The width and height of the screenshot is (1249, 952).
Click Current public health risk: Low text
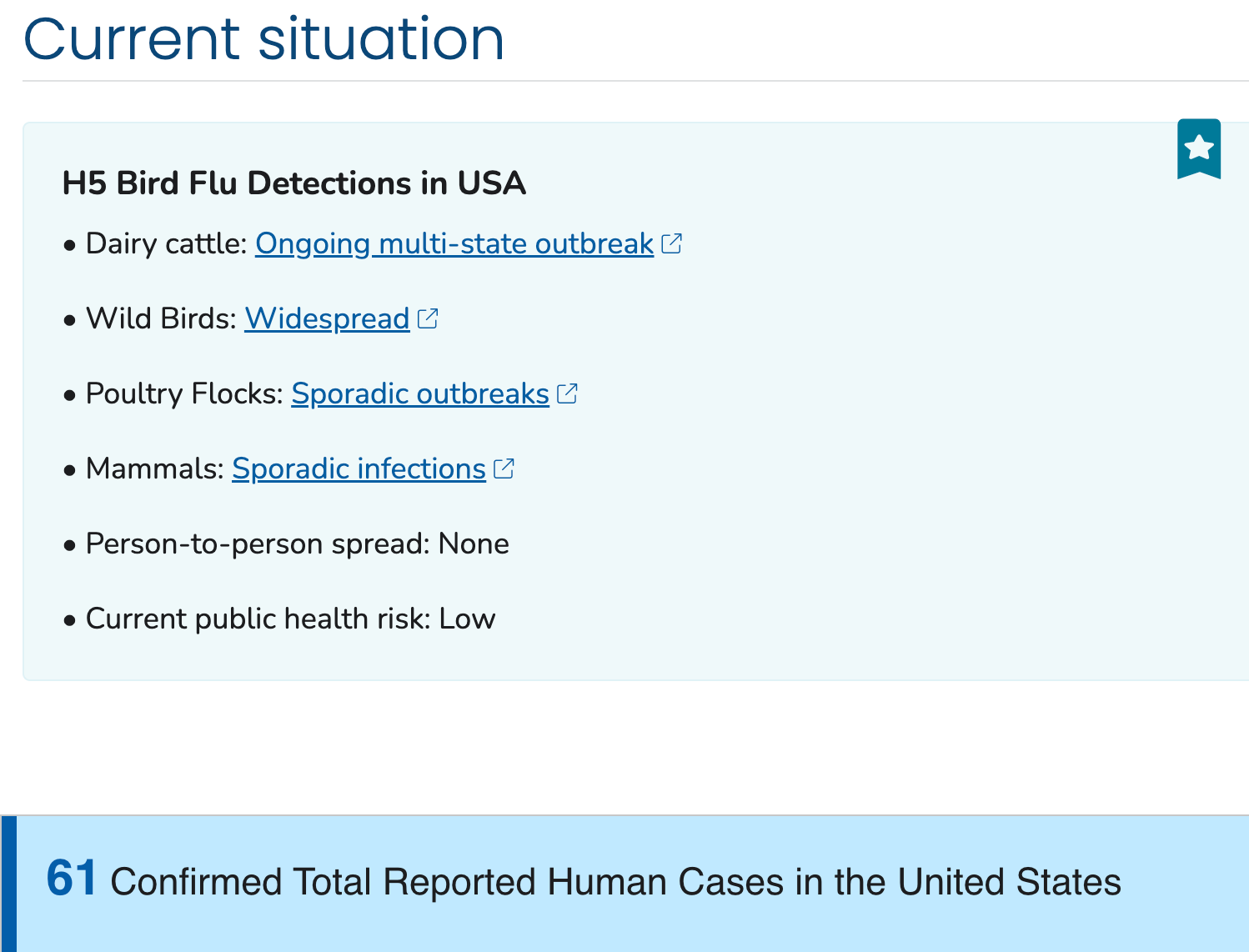290,619
